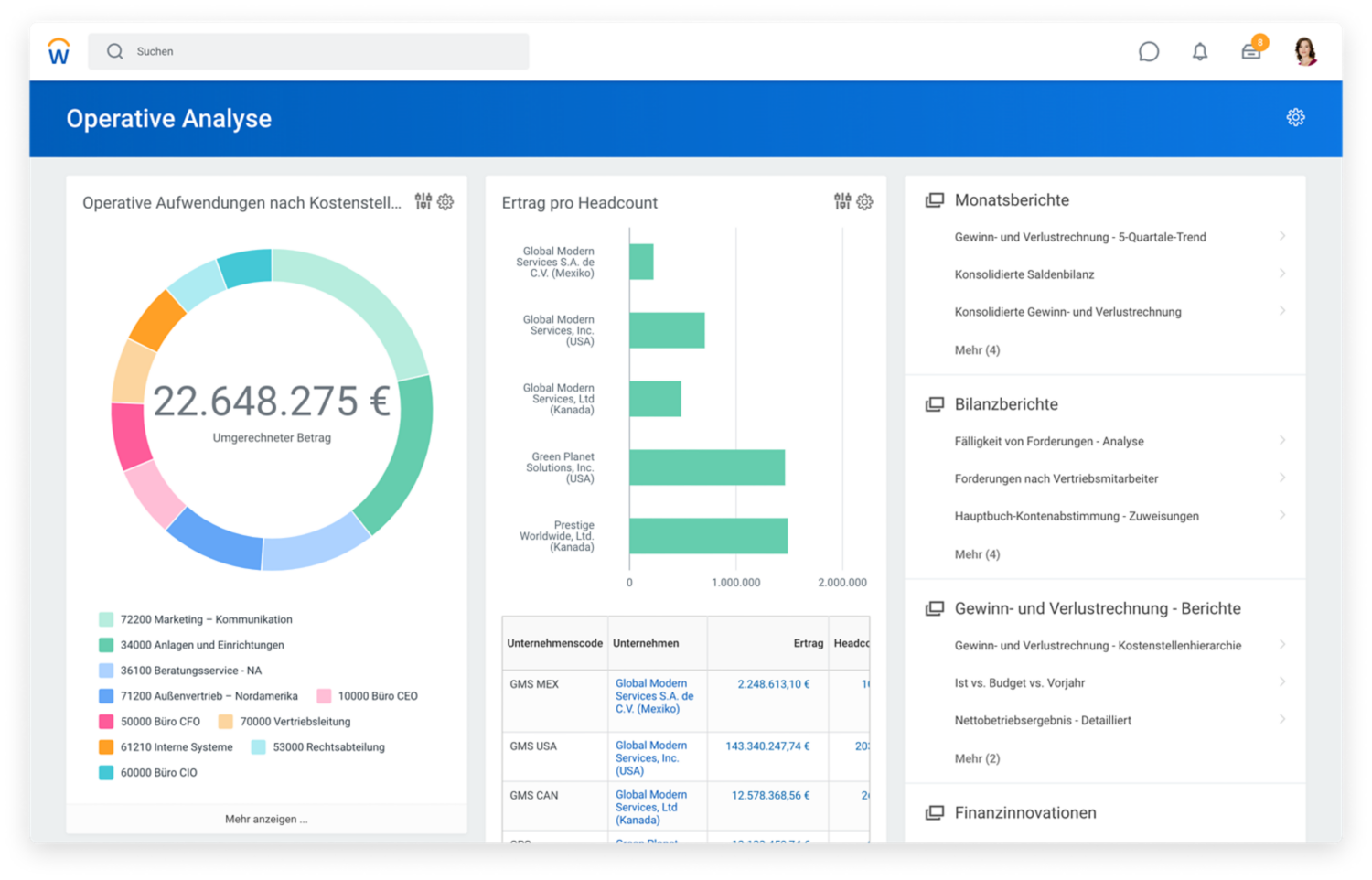Open the Monatsberichte report folder icon
This screenshot has height=880, width=1372.
936,199
